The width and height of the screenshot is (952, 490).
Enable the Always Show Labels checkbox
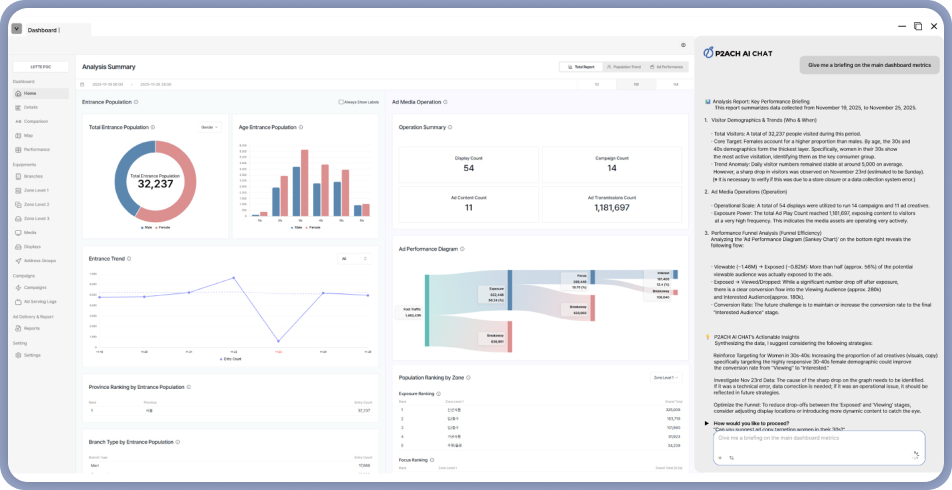click(x=341, y=102)
